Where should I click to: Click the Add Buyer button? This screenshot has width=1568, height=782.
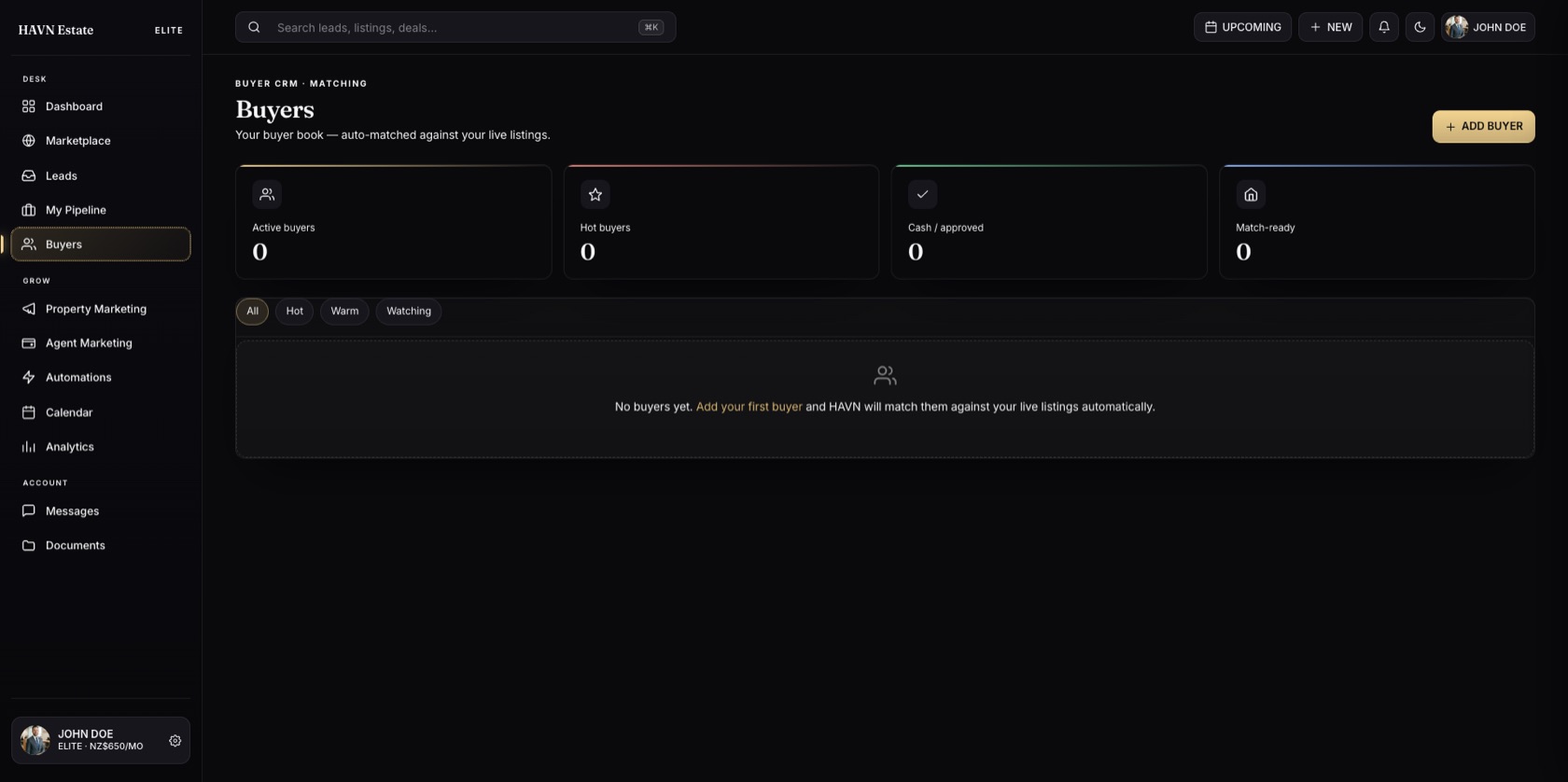[x=1483, y=127]
